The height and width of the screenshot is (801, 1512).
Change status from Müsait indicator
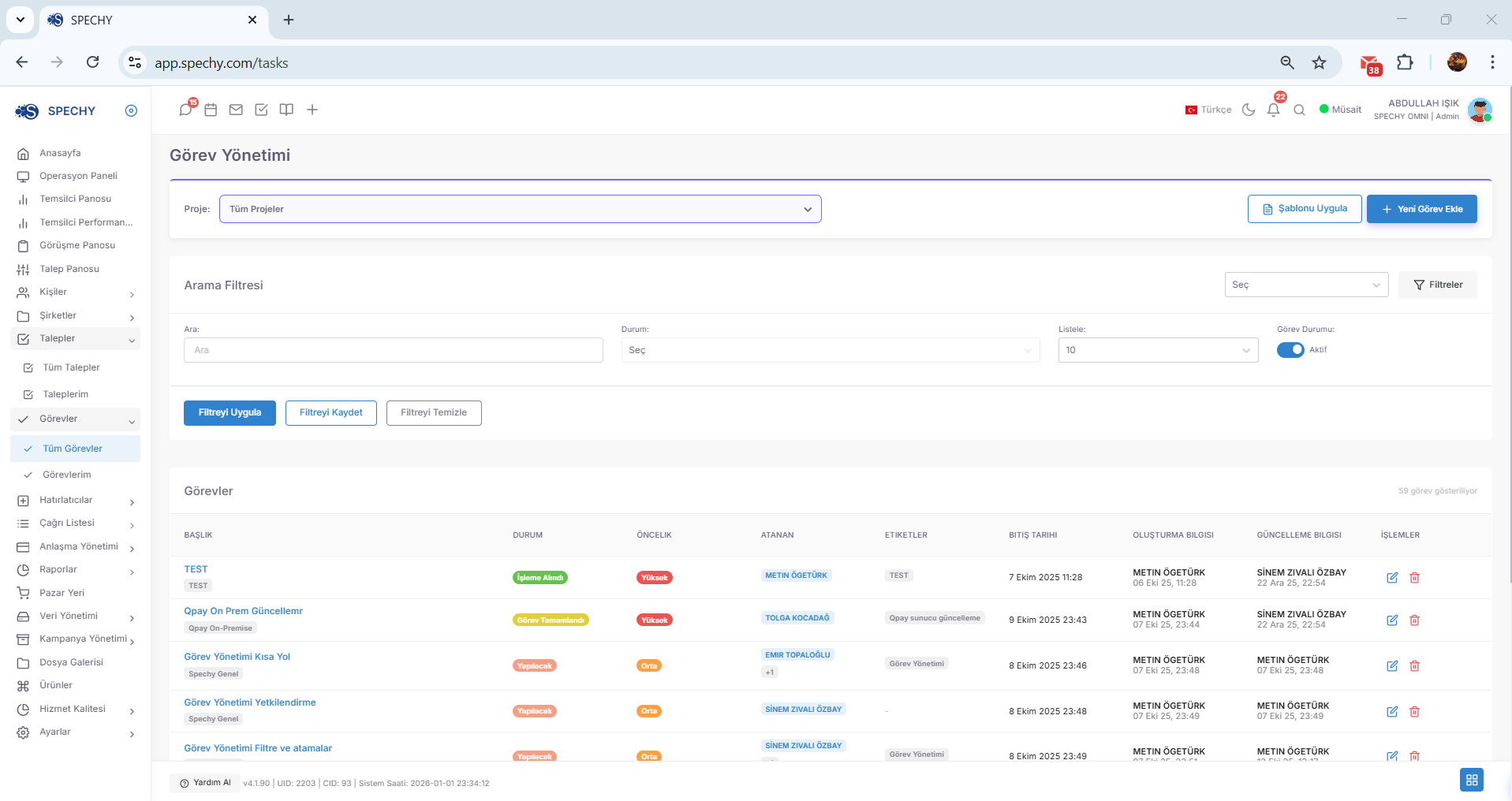[x=1340, y=110]
